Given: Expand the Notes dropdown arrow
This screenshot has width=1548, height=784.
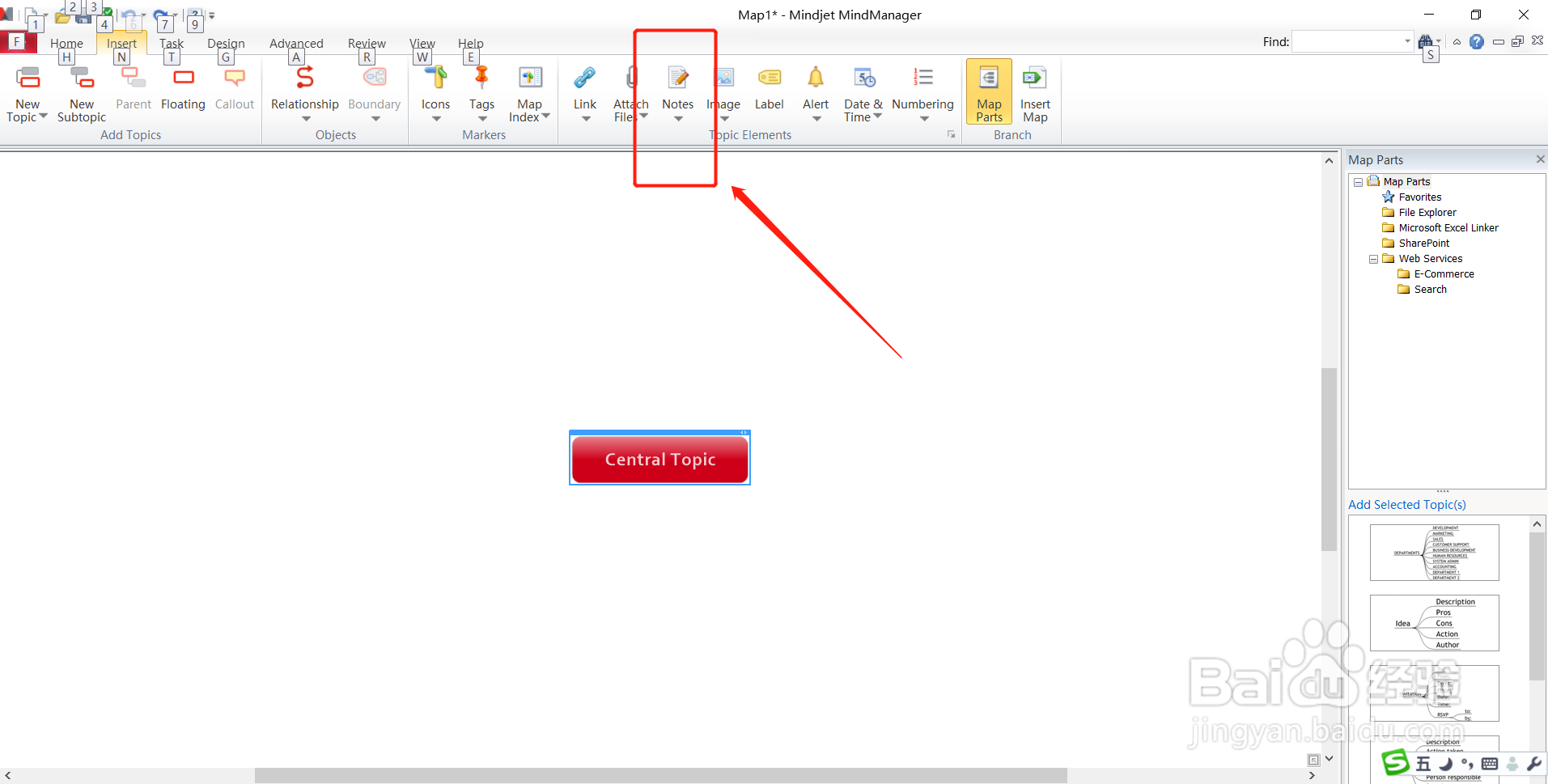Looking at the screenshot, I should 678,118.
